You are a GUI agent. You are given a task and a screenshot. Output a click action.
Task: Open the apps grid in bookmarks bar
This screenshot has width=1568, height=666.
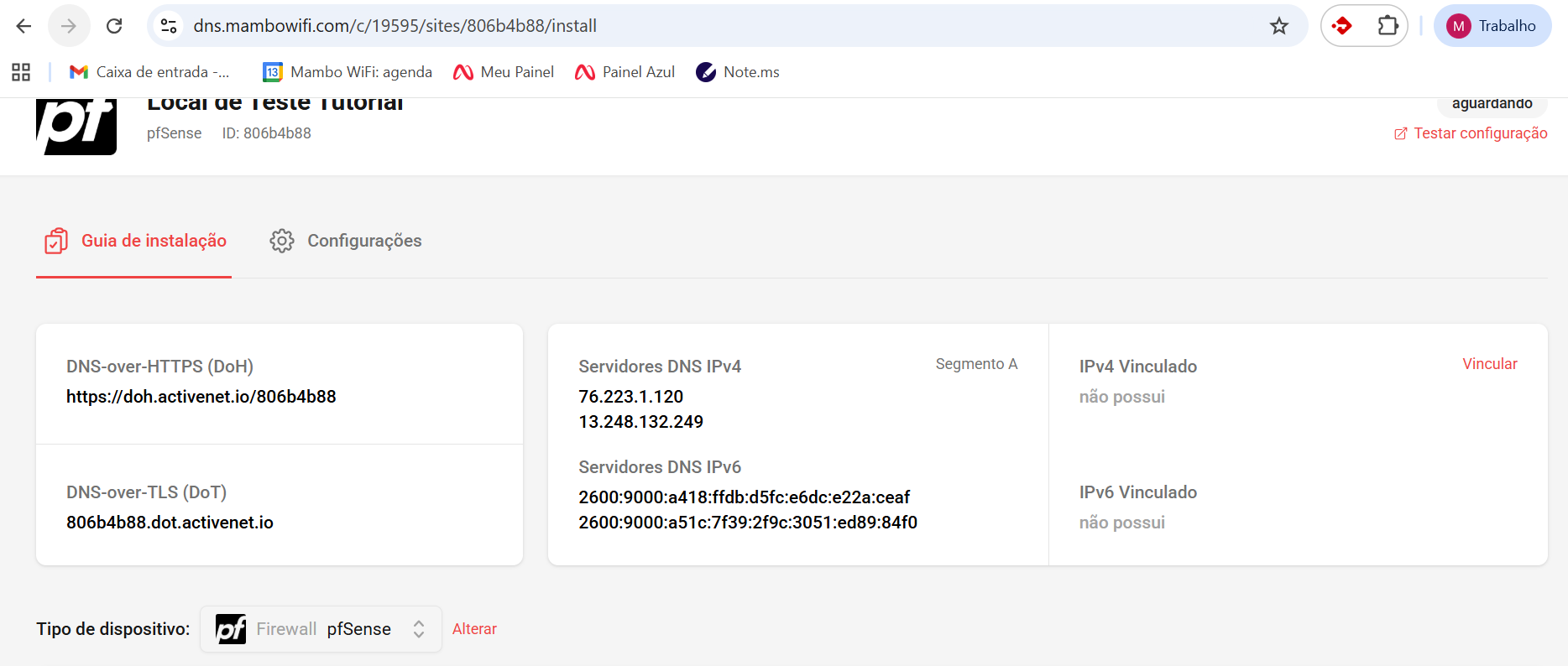(21, 72)
